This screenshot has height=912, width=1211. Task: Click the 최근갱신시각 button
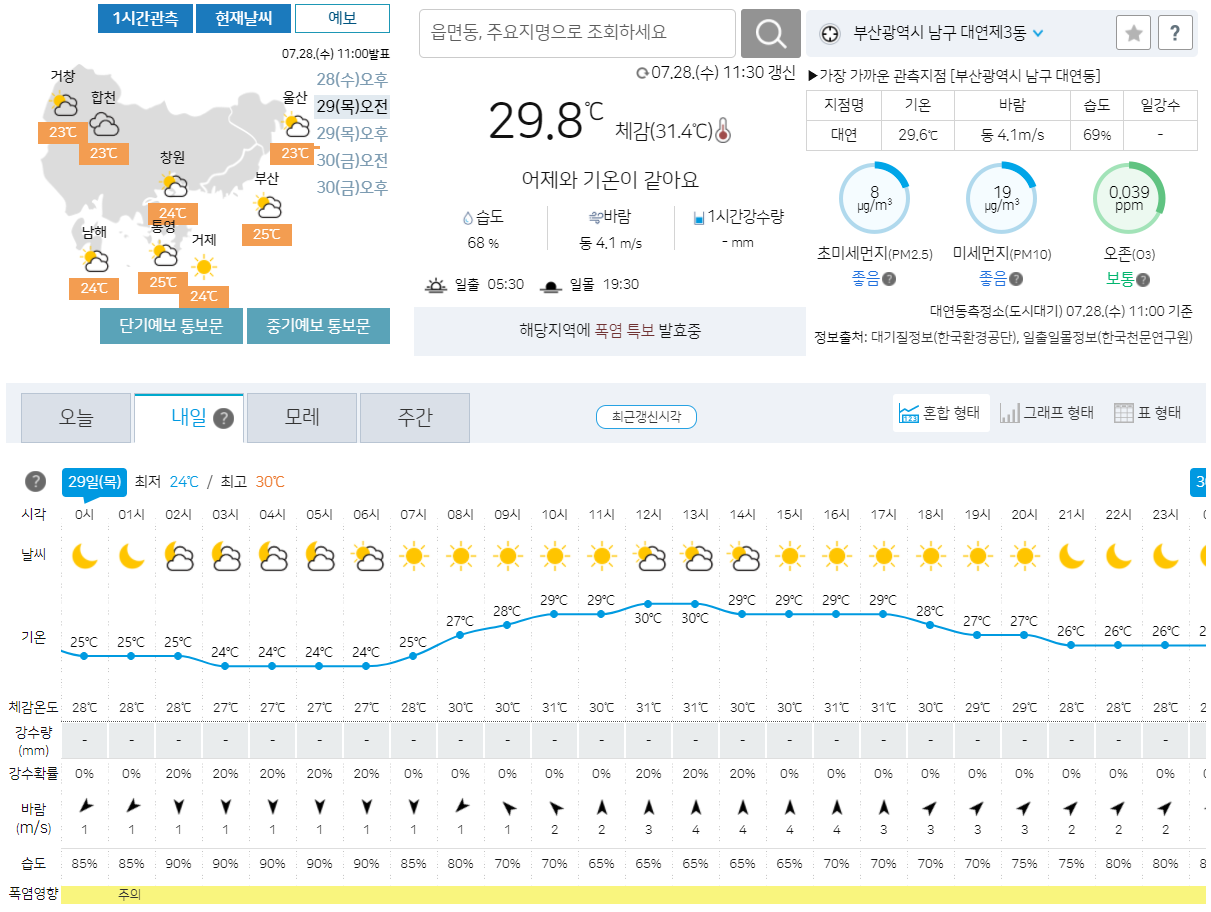(x=646, y=417)
